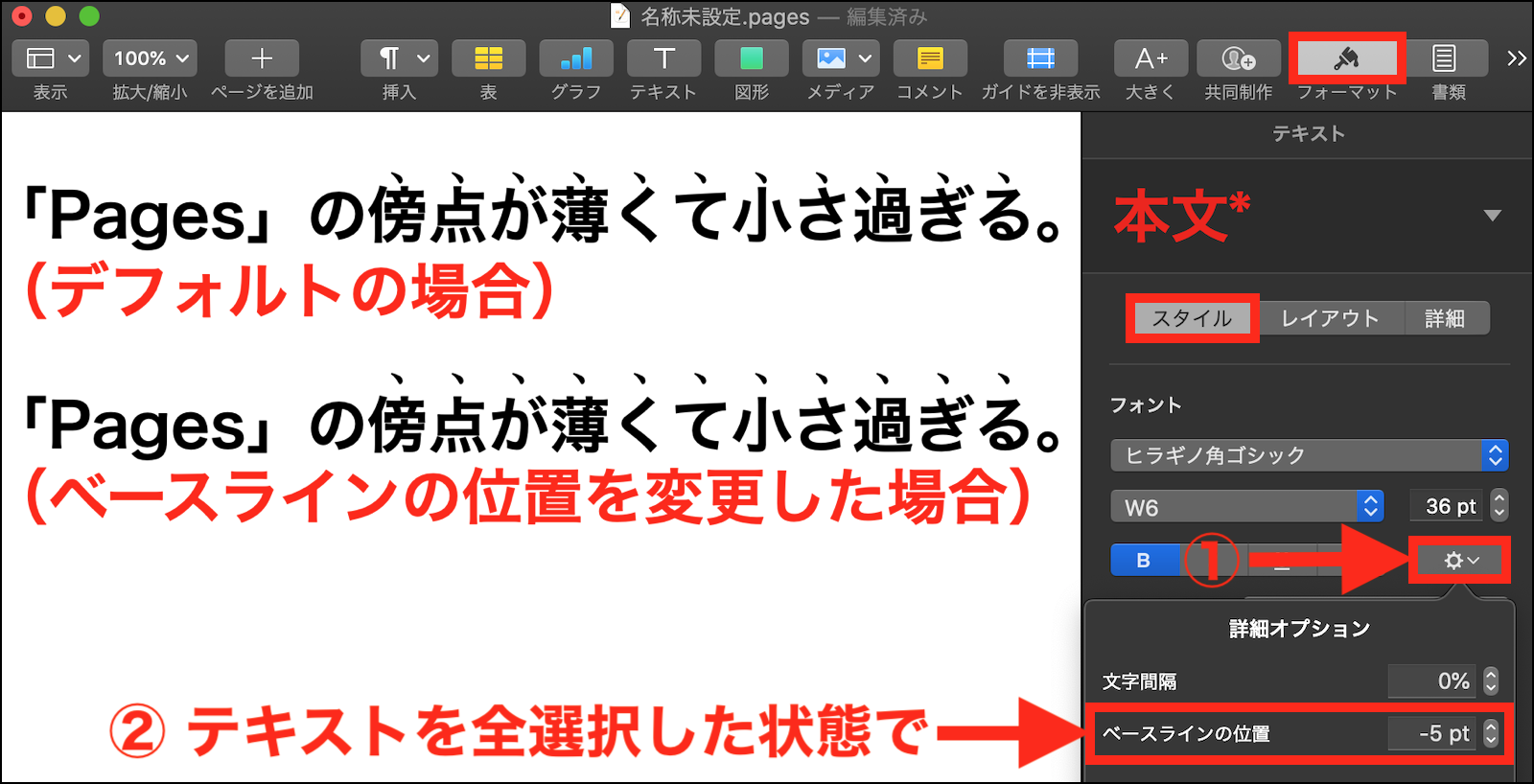1534x784 pixels.
Task: Increase text size with the 大きく A+ icon
Action: coord(1150,58)
